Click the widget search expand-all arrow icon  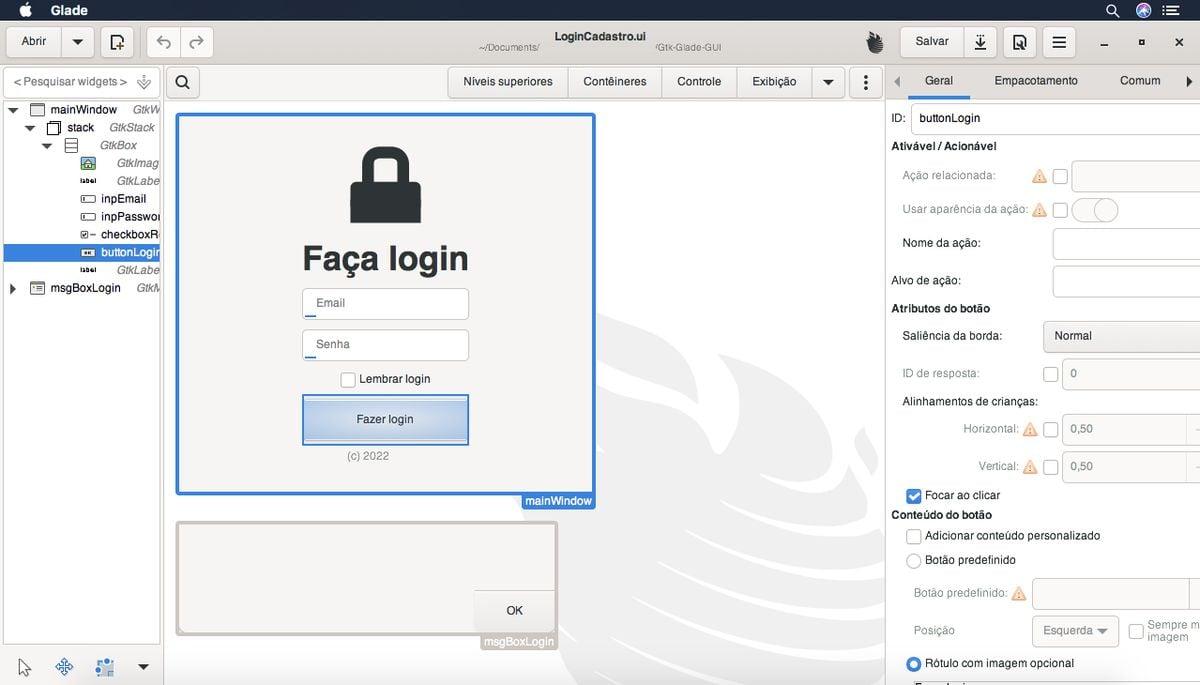tap(144, 82)
